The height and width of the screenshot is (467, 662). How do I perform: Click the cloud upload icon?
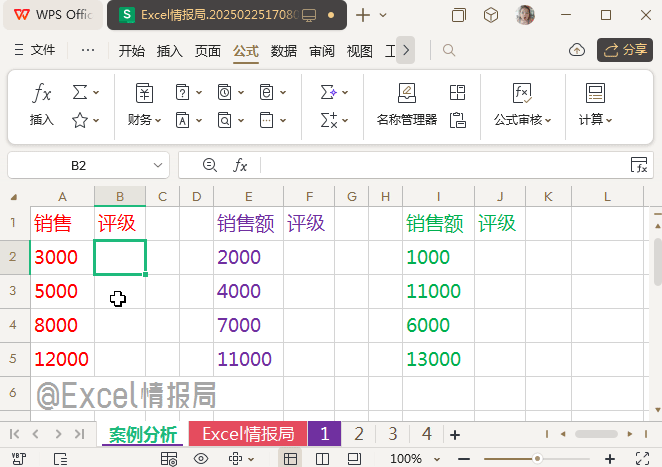576,50
